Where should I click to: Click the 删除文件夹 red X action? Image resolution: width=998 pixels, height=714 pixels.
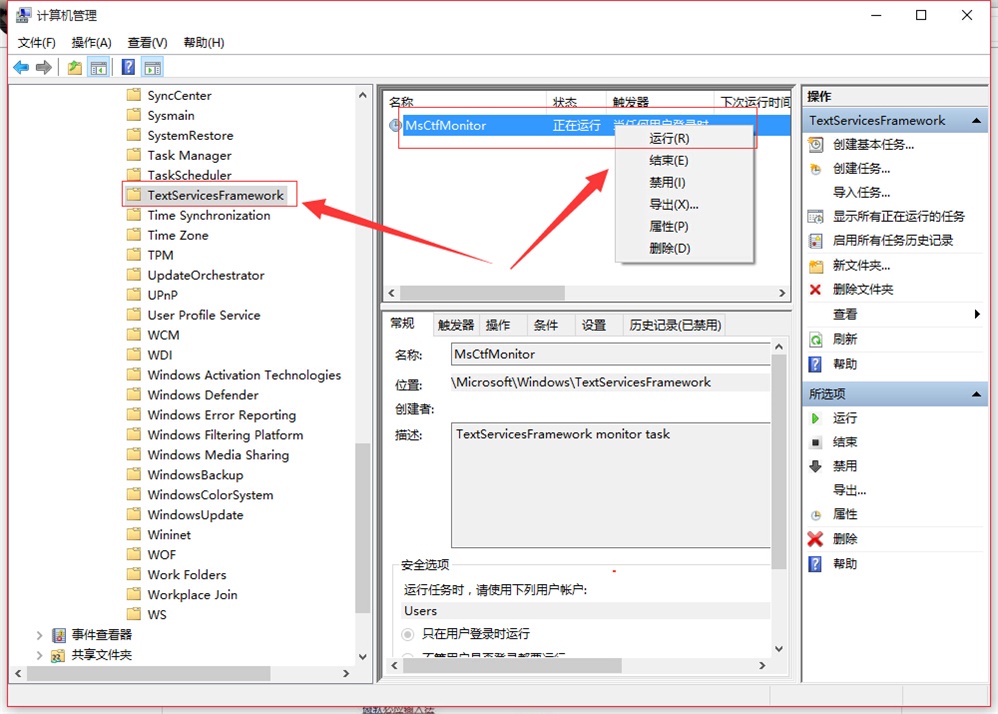(x=862, y=289)
